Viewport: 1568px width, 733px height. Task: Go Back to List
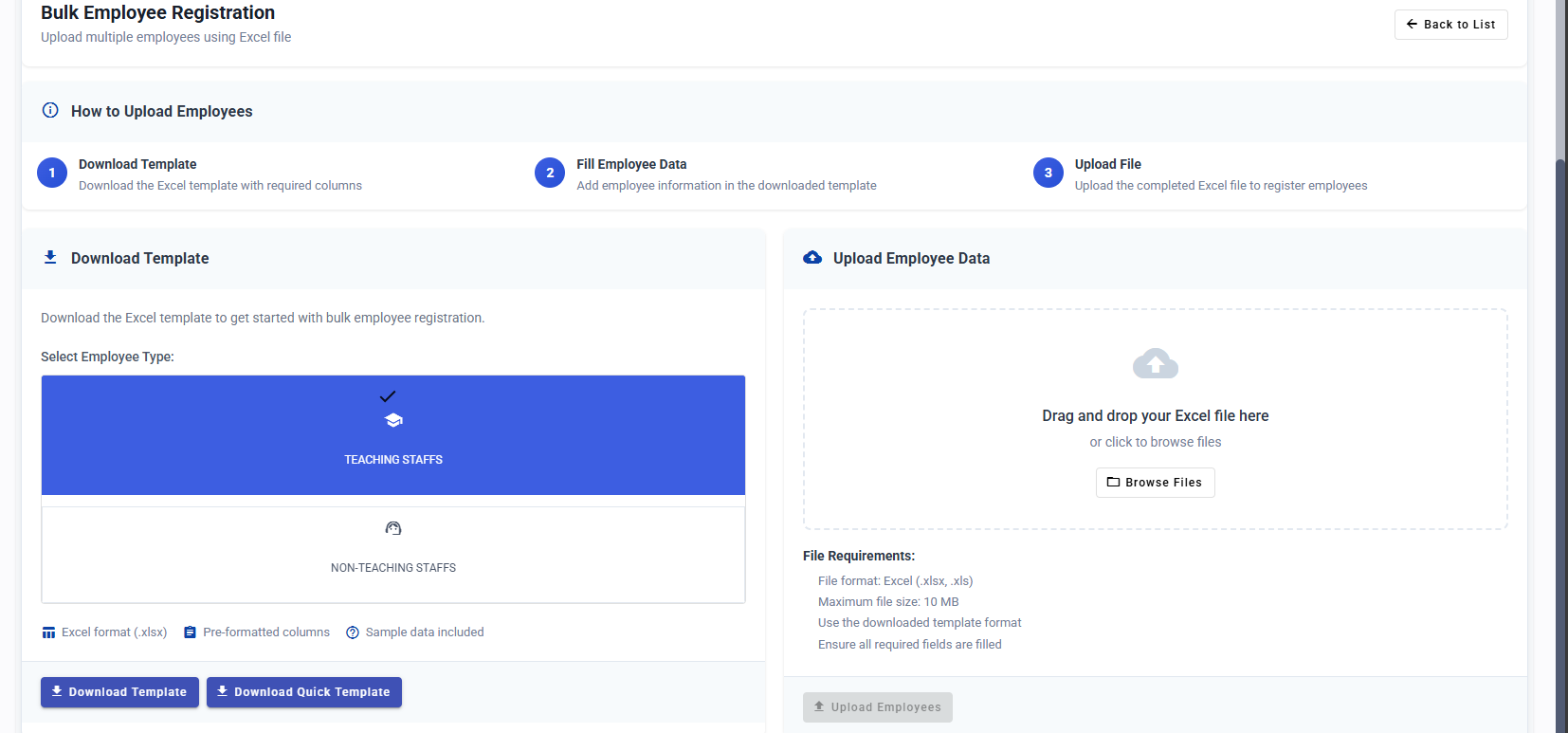tap(1450, 25)
